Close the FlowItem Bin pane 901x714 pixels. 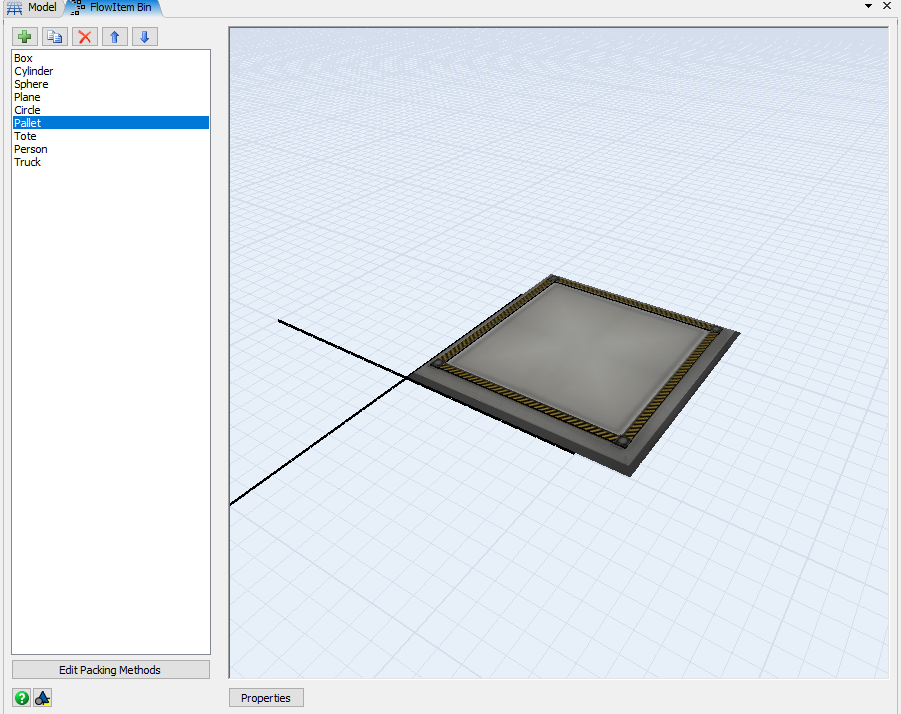887,6
